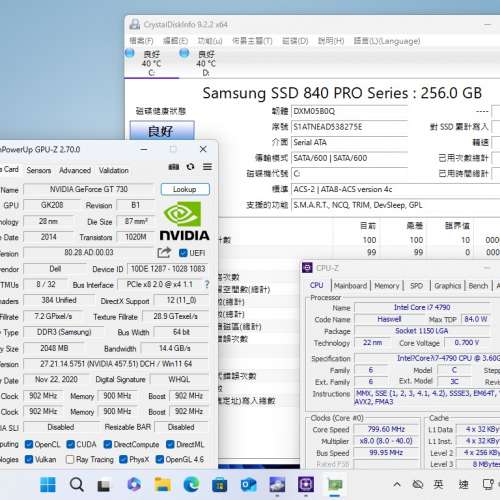This screenshot has width=500, height=500.
Task: Switch to the Graphics tab in CPU-Z
Action: click(448, 286)
